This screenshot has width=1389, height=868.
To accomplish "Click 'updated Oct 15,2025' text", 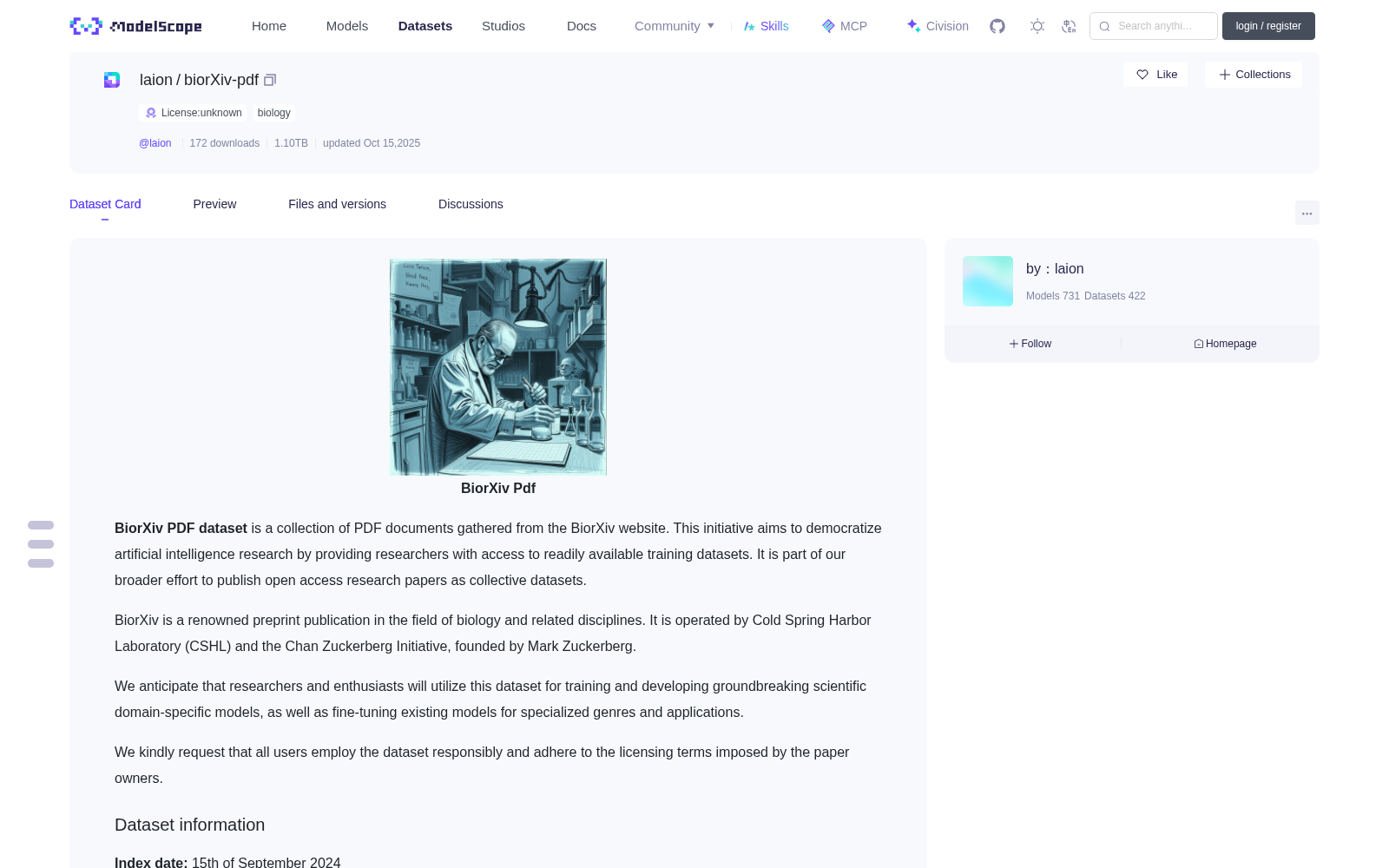I will (x=372, y=143).
